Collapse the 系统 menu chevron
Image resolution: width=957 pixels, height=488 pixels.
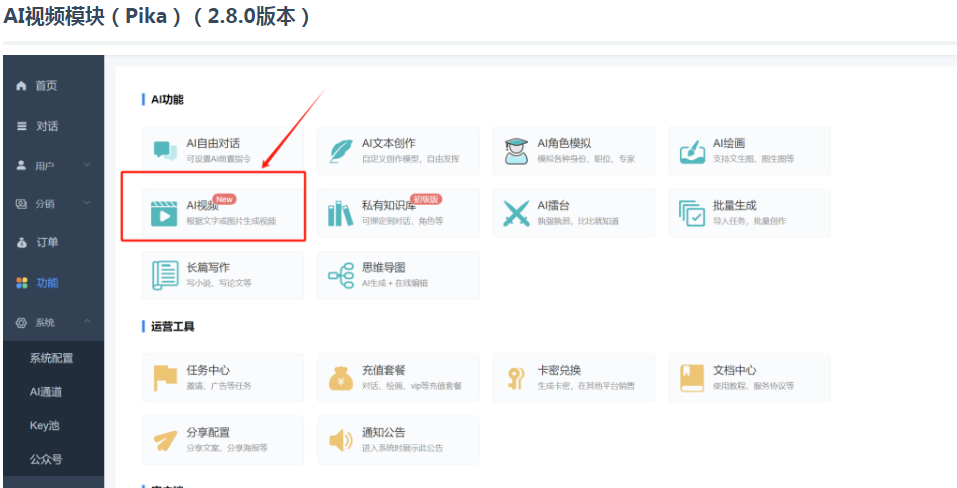point(87,321)
